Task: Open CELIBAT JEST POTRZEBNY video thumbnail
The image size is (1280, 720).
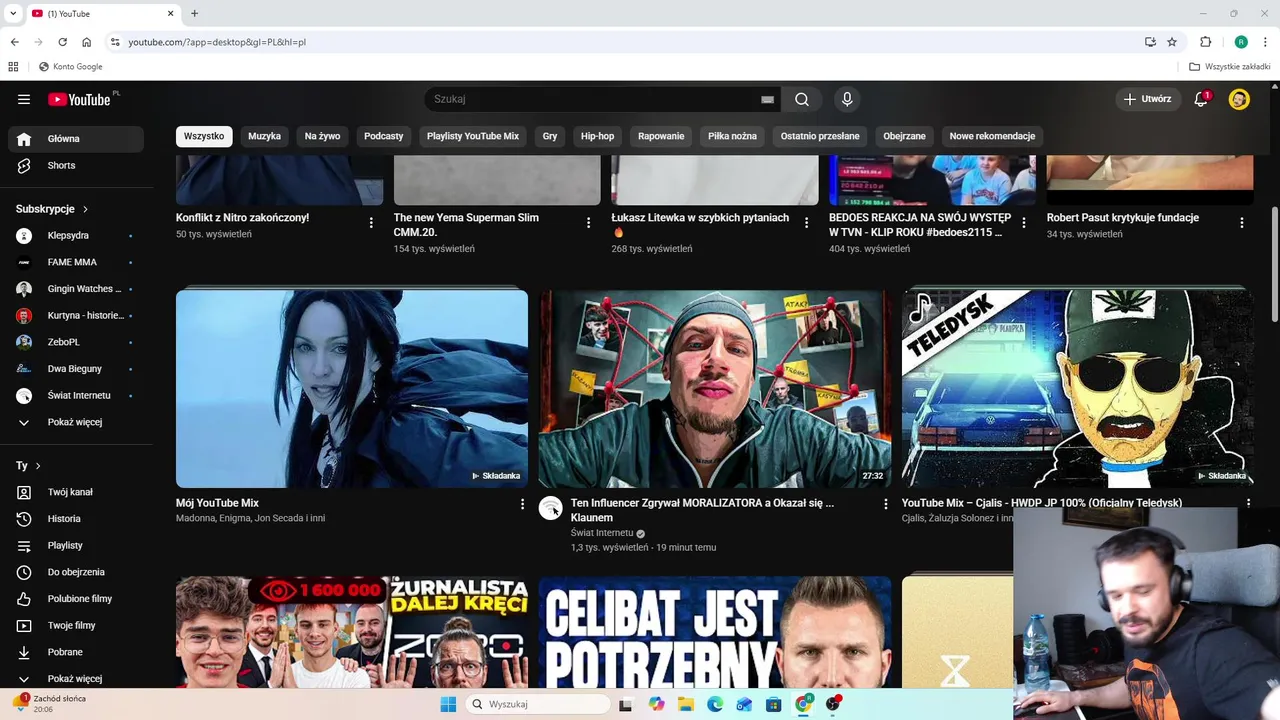Action: click(x=715, y=632)
